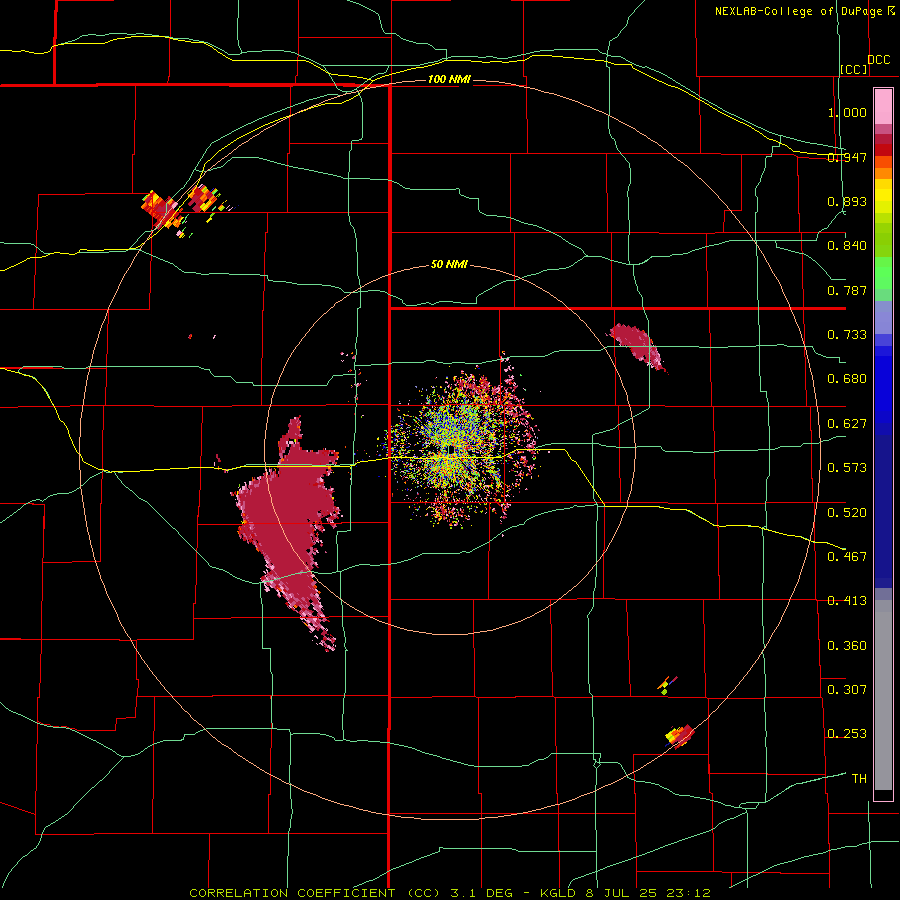Select the 0.253 scale label
Viewport: 900px width, 900px height.
point(847,734)
